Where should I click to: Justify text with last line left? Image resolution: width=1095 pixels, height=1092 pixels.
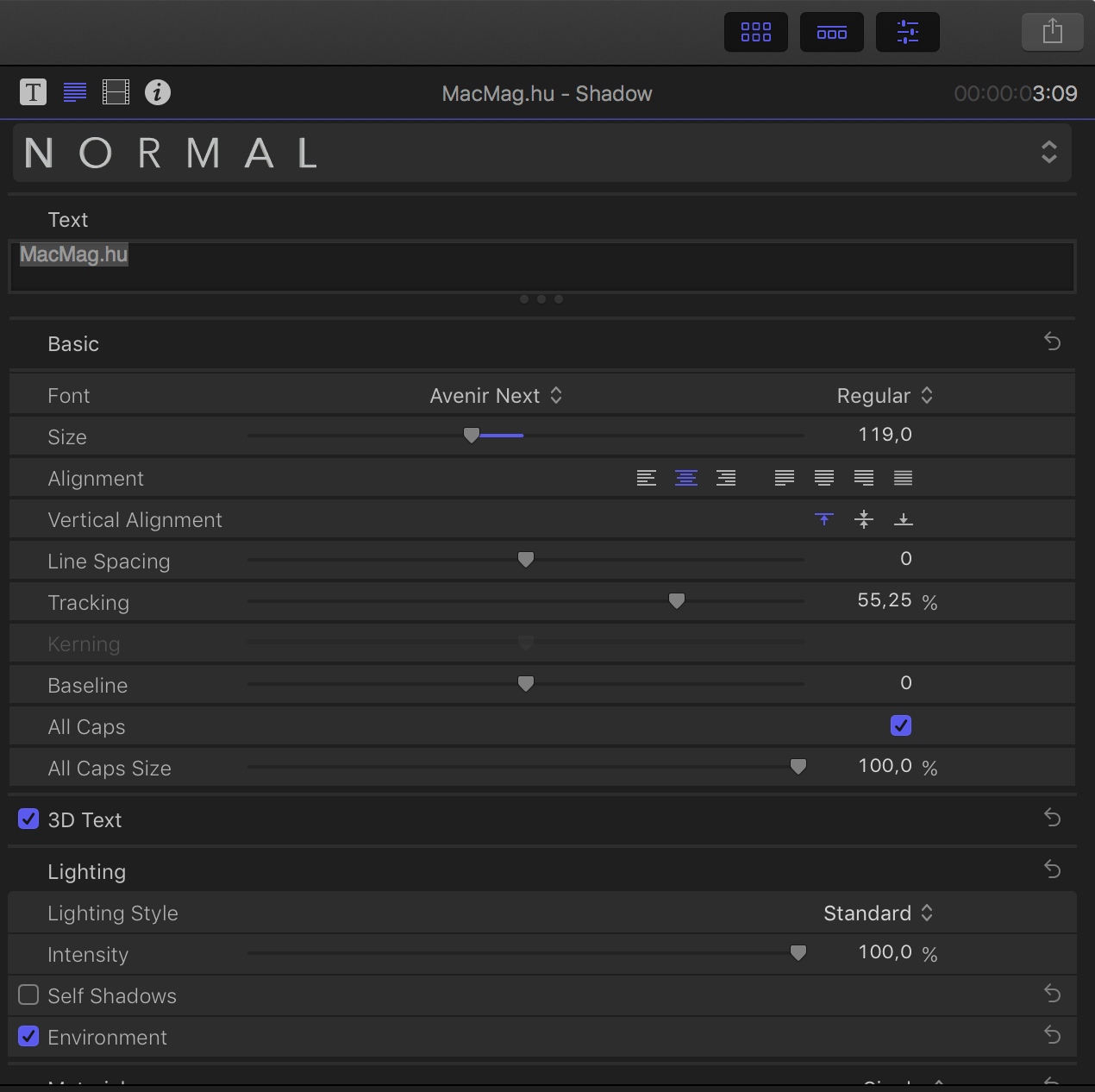click(x=785, y=478)
